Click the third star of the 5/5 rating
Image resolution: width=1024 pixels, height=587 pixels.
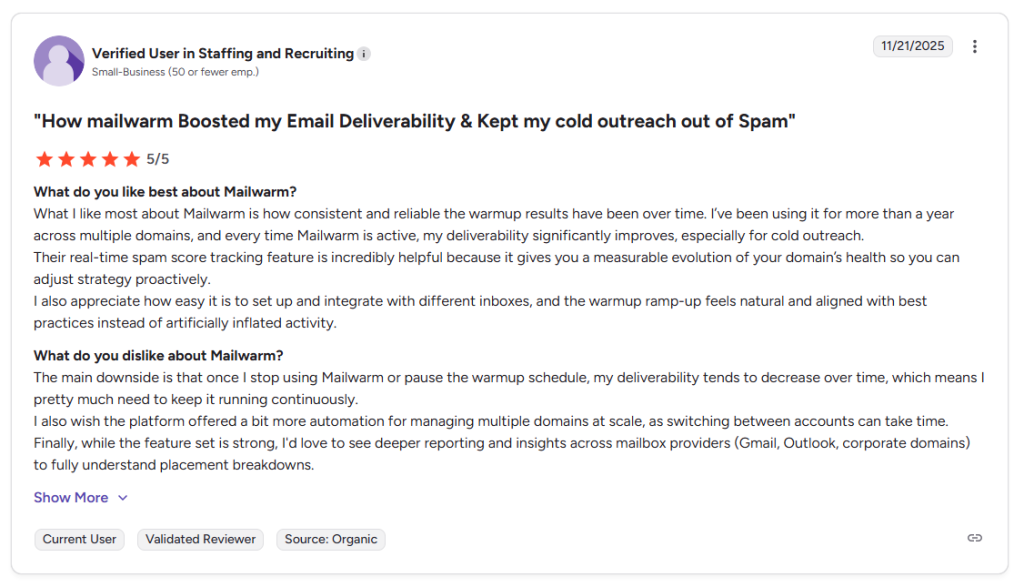point(88,158)
